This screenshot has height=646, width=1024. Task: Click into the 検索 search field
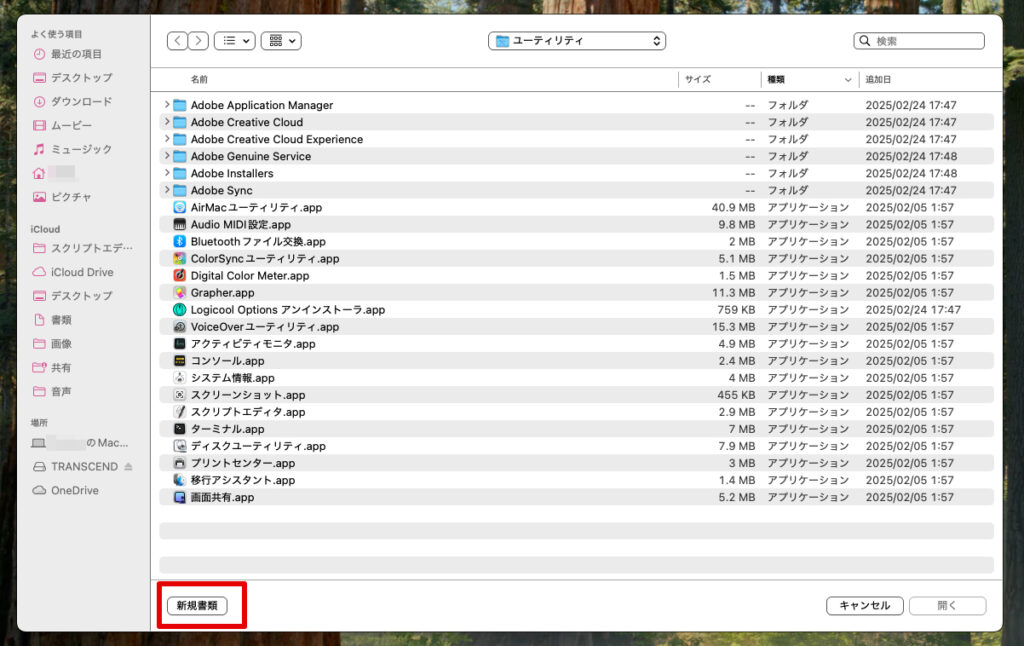click(919, 40)
